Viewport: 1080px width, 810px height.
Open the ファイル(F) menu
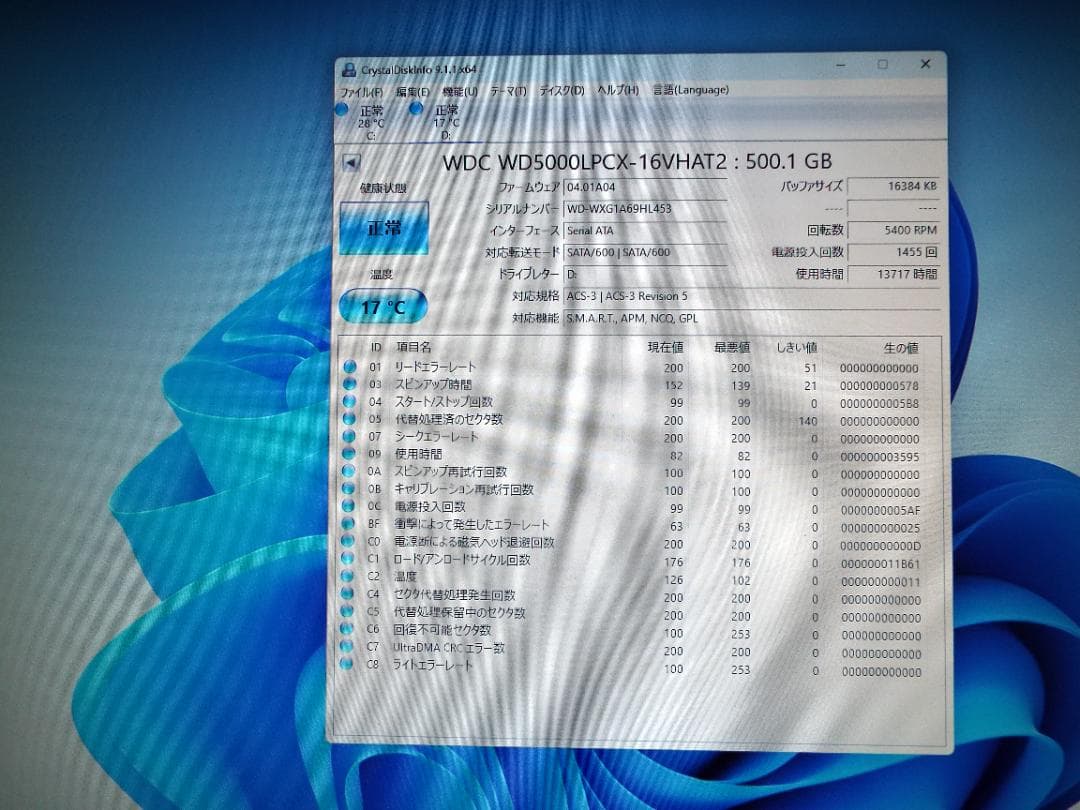pyautogui.click(x=365, y=89)
